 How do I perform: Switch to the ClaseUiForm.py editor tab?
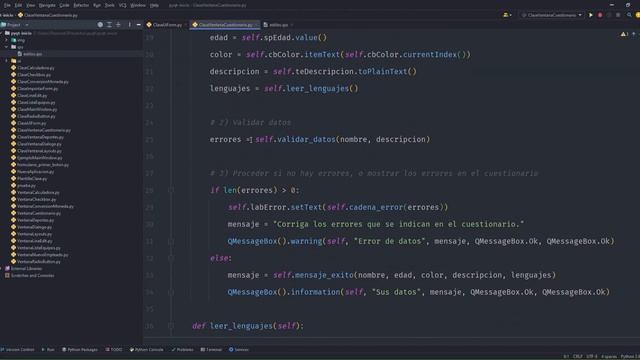click(167, 25)
